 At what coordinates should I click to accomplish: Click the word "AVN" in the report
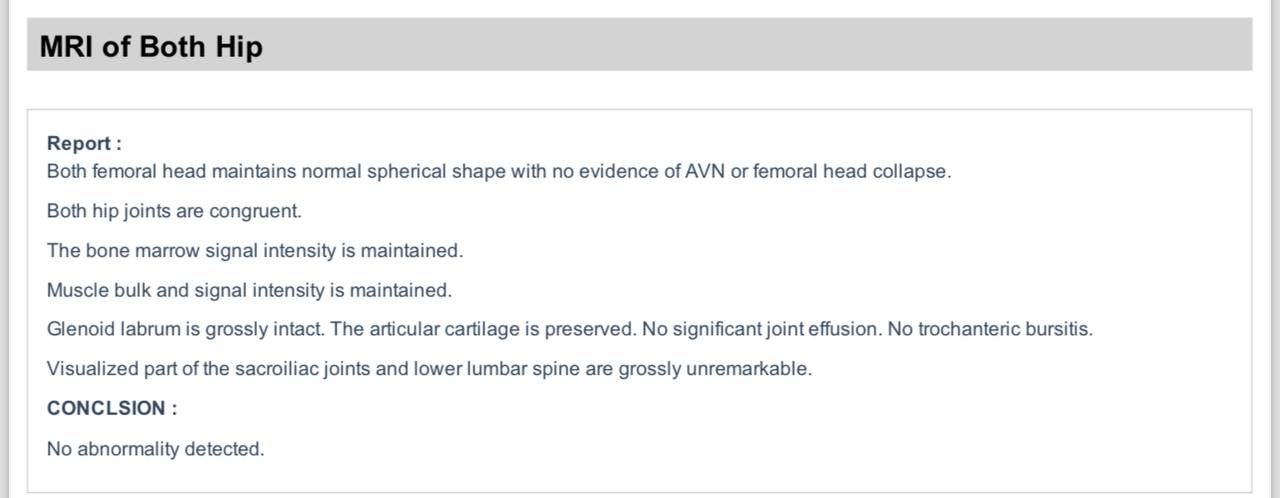pyautogui.click(x=704, y=171)
